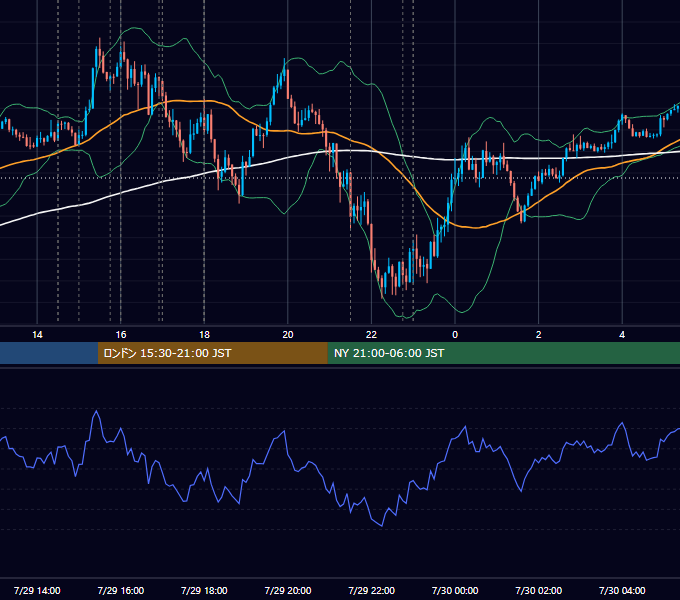Click the 7/29 18:00 time label
This screenshot has width=680, height=600.
[x=204, y=590]
